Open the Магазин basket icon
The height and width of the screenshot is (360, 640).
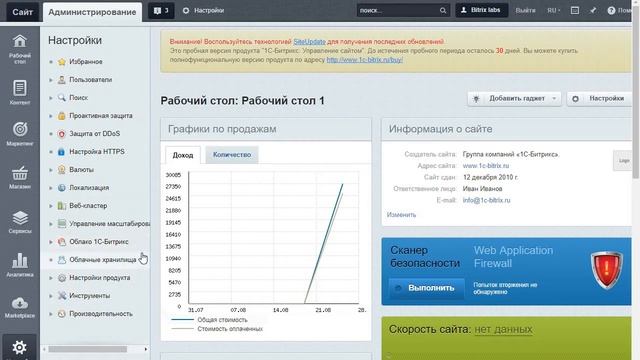[x=20, y=173]
